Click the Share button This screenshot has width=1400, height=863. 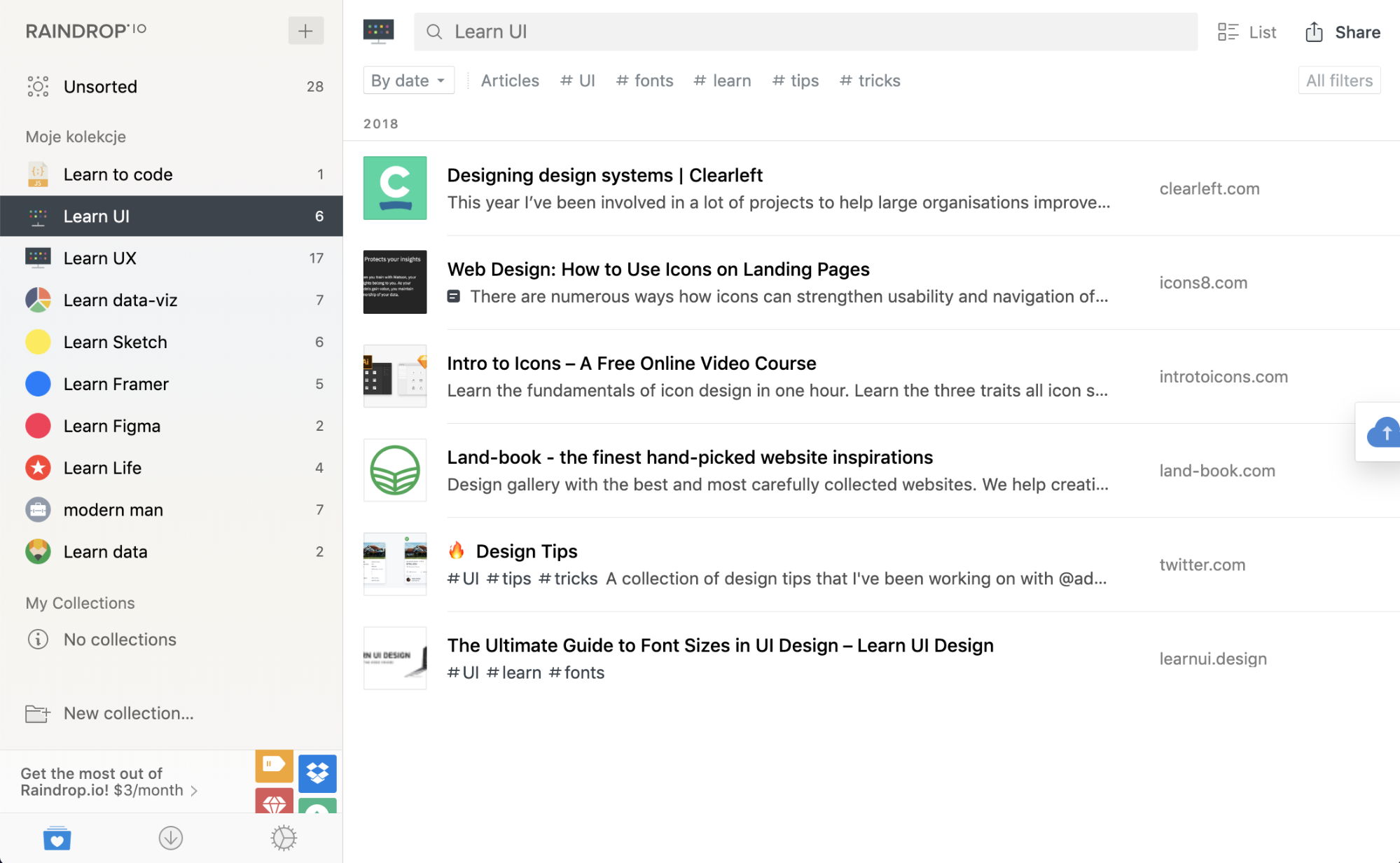coord(1343,32)
